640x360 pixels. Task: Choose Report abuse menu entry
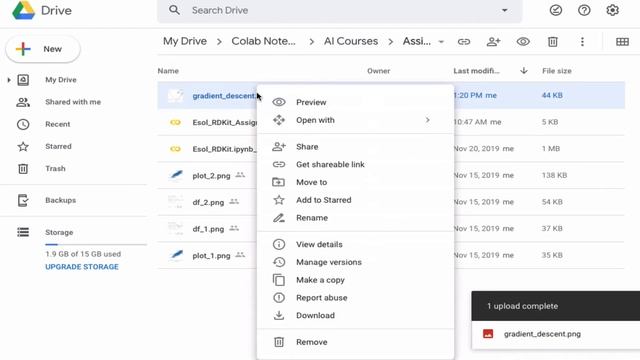(x=356, y=298)
